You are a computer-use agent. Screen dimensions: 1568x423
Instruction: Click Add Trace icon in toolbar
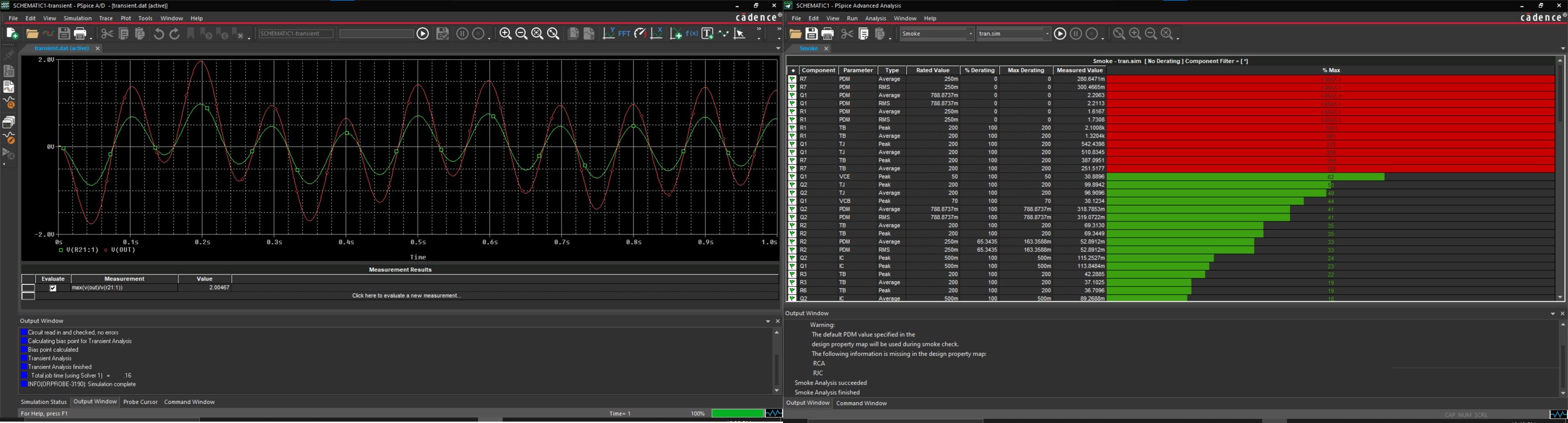click(x=676, y=34)
